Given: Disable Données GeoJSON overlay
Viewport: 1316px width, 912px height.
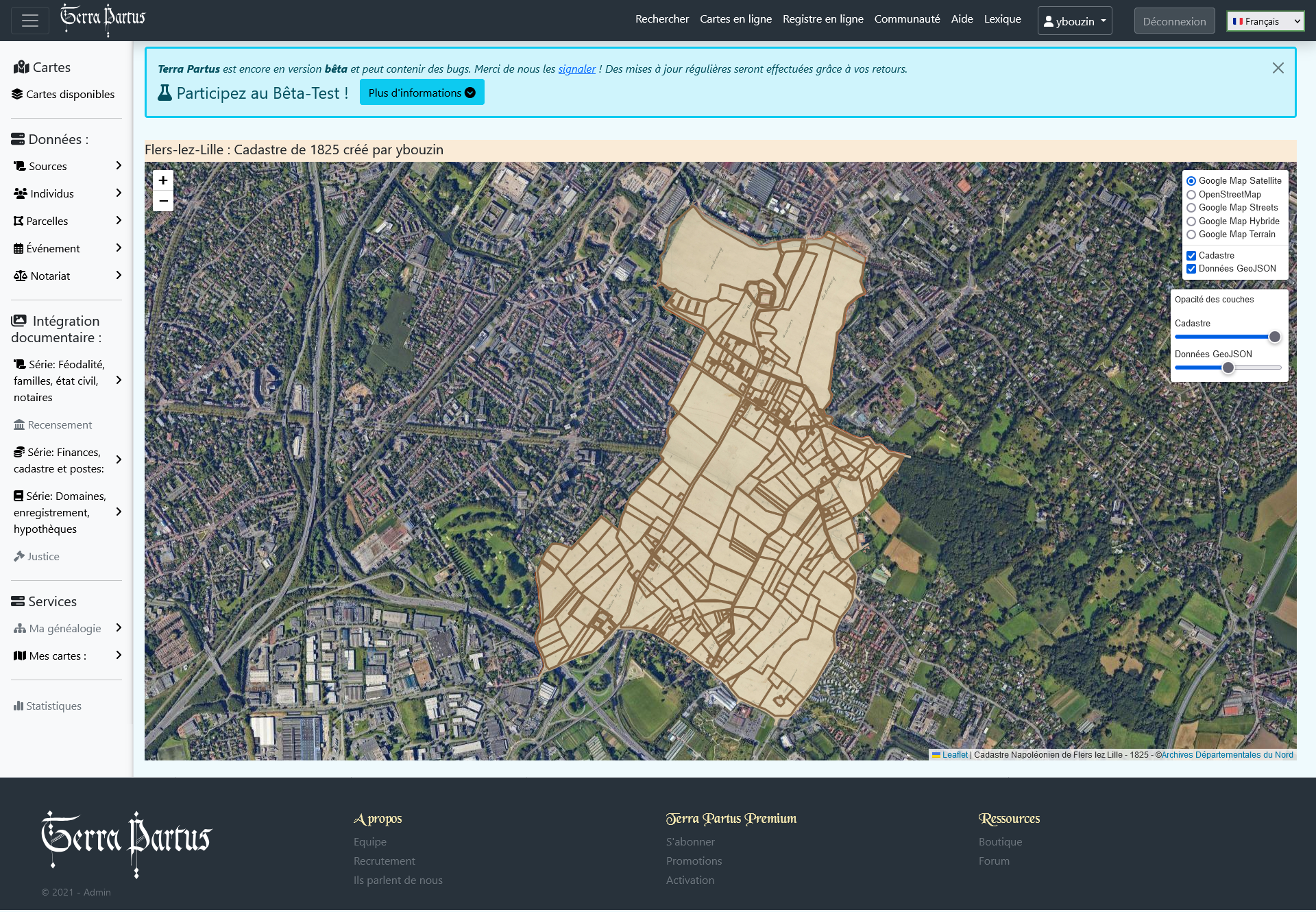Looking at the screenshot, I should click(x=1191, y=269).
